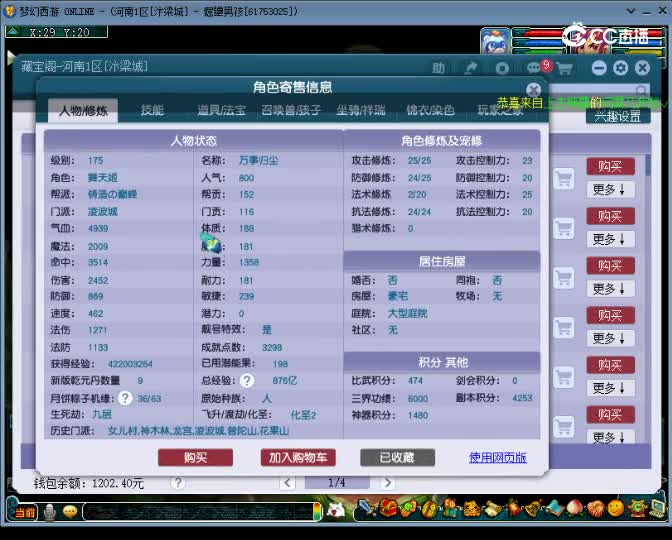Click the 助 helper icon in 藏宝阁 header
Viewport: 672px width, 540px height.
click(x=438, y=68)
